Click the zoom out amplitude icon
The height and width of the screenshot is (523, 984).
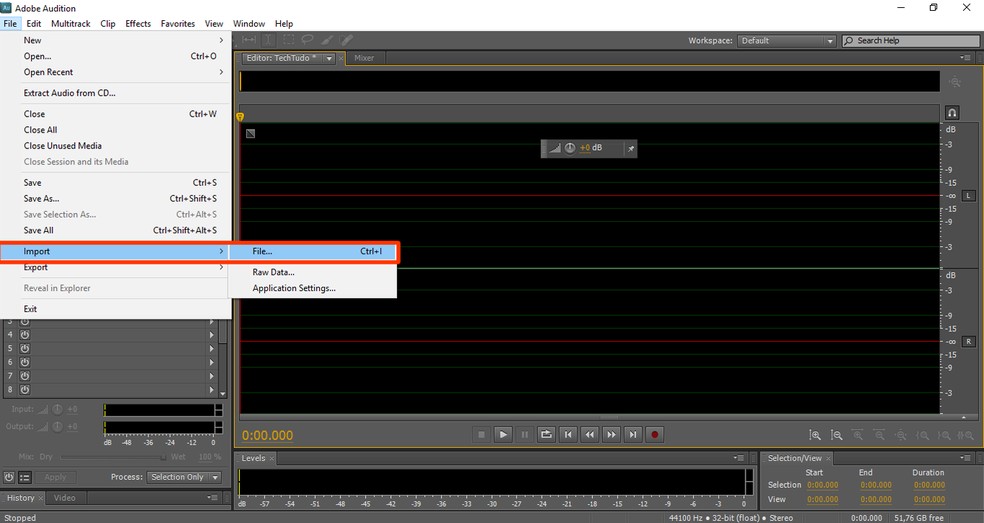tap(837, 435)
